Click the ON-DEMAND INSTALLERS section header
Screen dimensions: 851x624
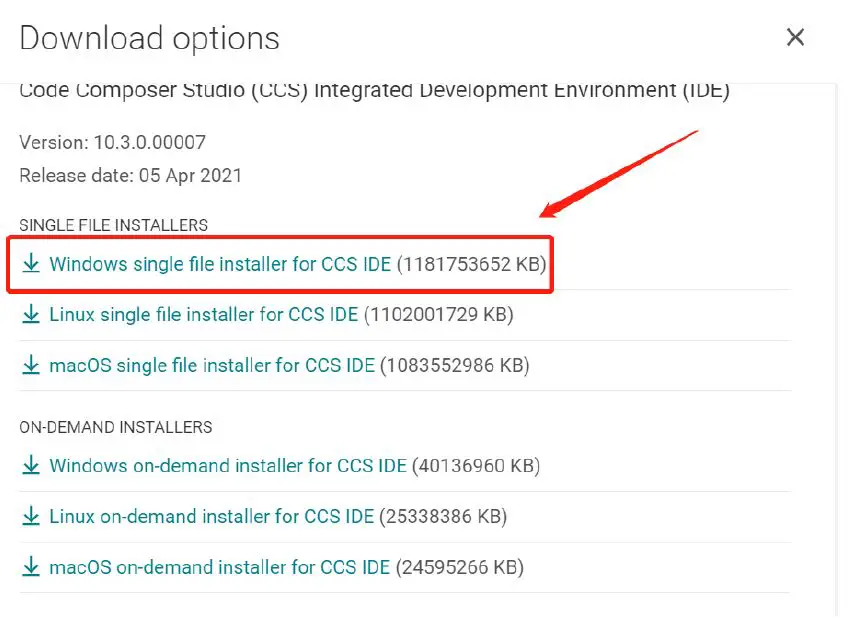point(116,427)
